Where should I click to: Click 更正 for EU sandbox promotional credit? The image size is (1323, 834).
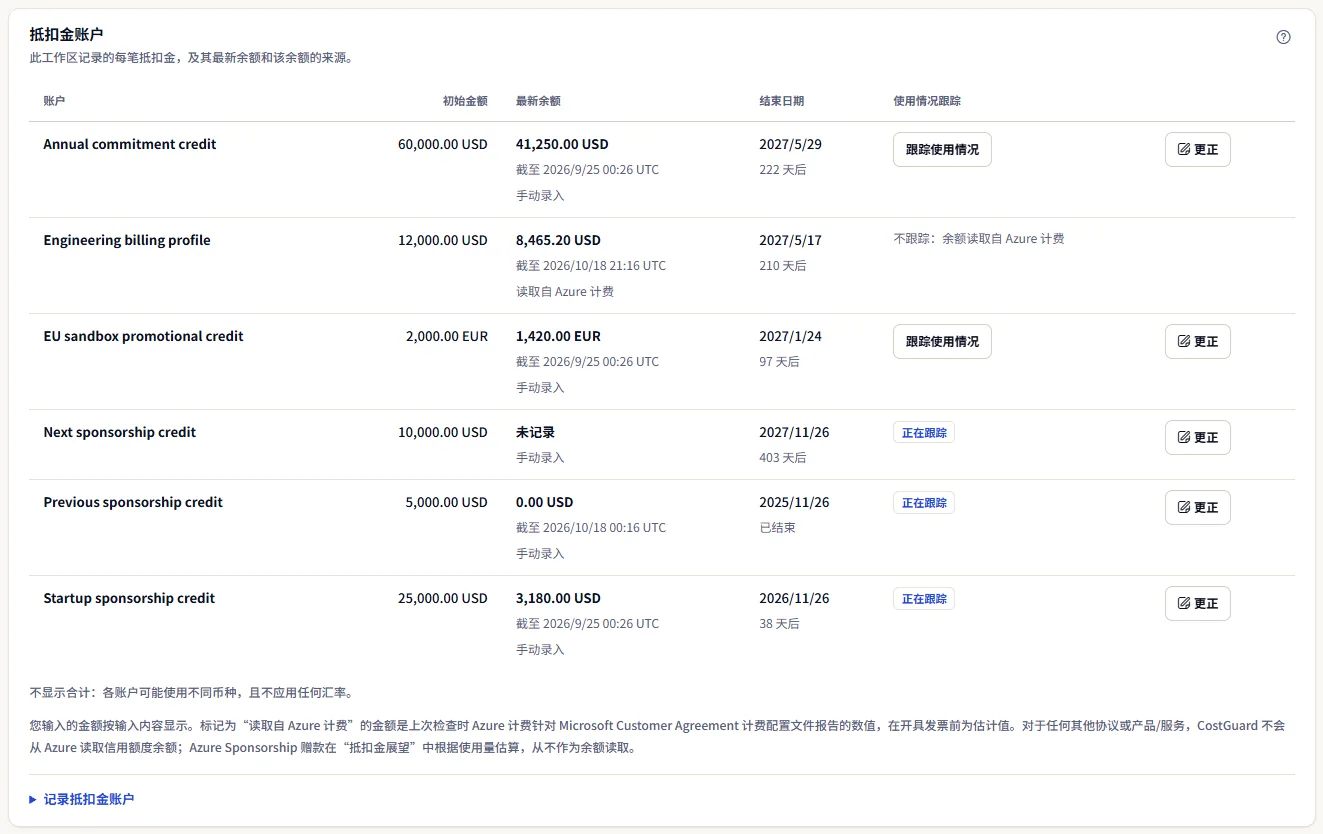pos(1198,342)
